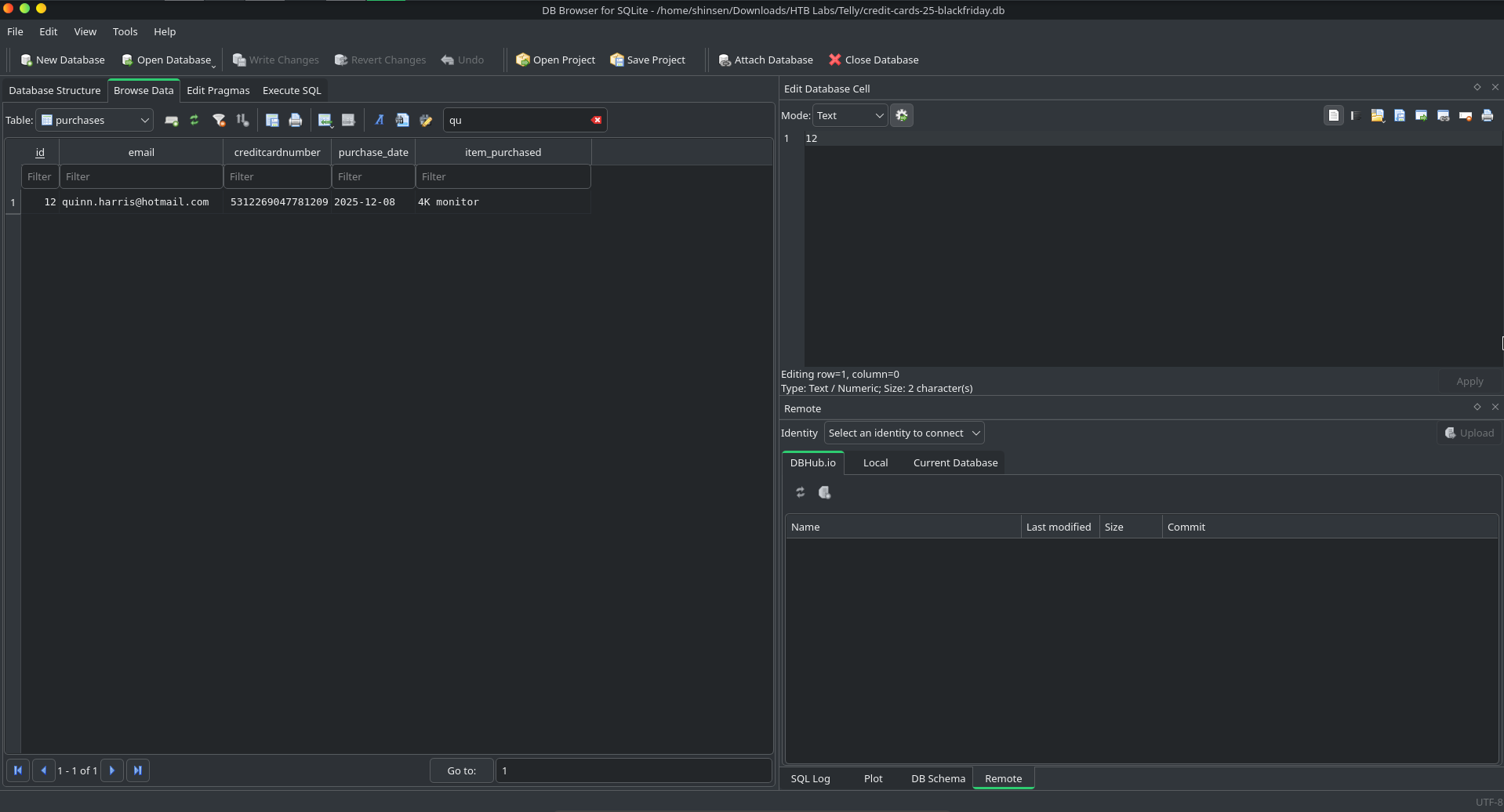Apply changes in Edit Database Cell panel
1504x812 pixels.
click(x=1469, y=381)
